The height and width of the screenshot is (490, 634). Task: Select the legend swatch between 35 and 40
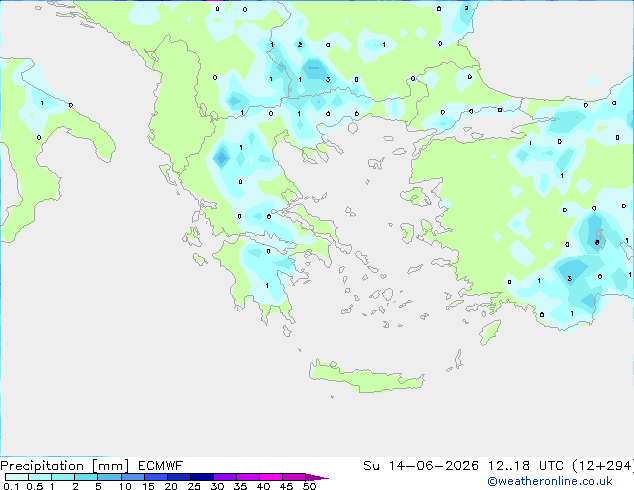point(248,477)
